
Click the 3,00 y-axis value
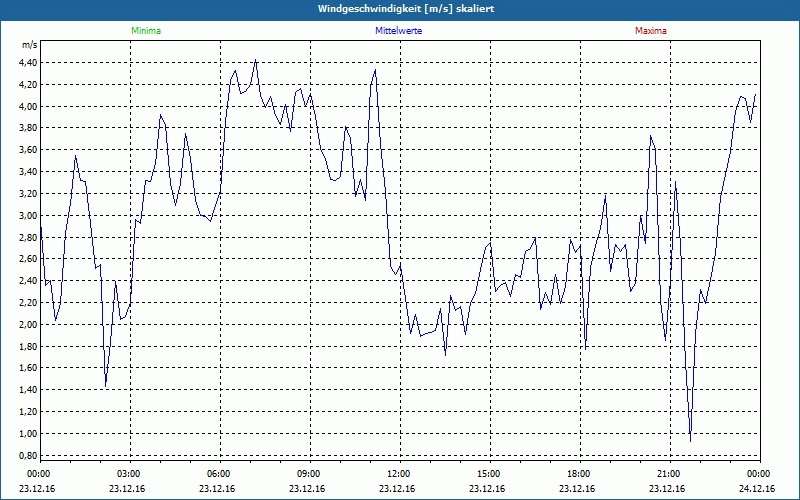(29, 216)
